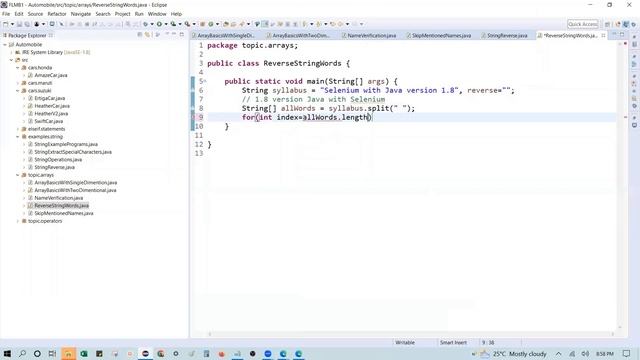Select HeatherCar.java in Package Explorer
Screen dimensions: 640x360
pyautogui.click(x=52, y=106)
